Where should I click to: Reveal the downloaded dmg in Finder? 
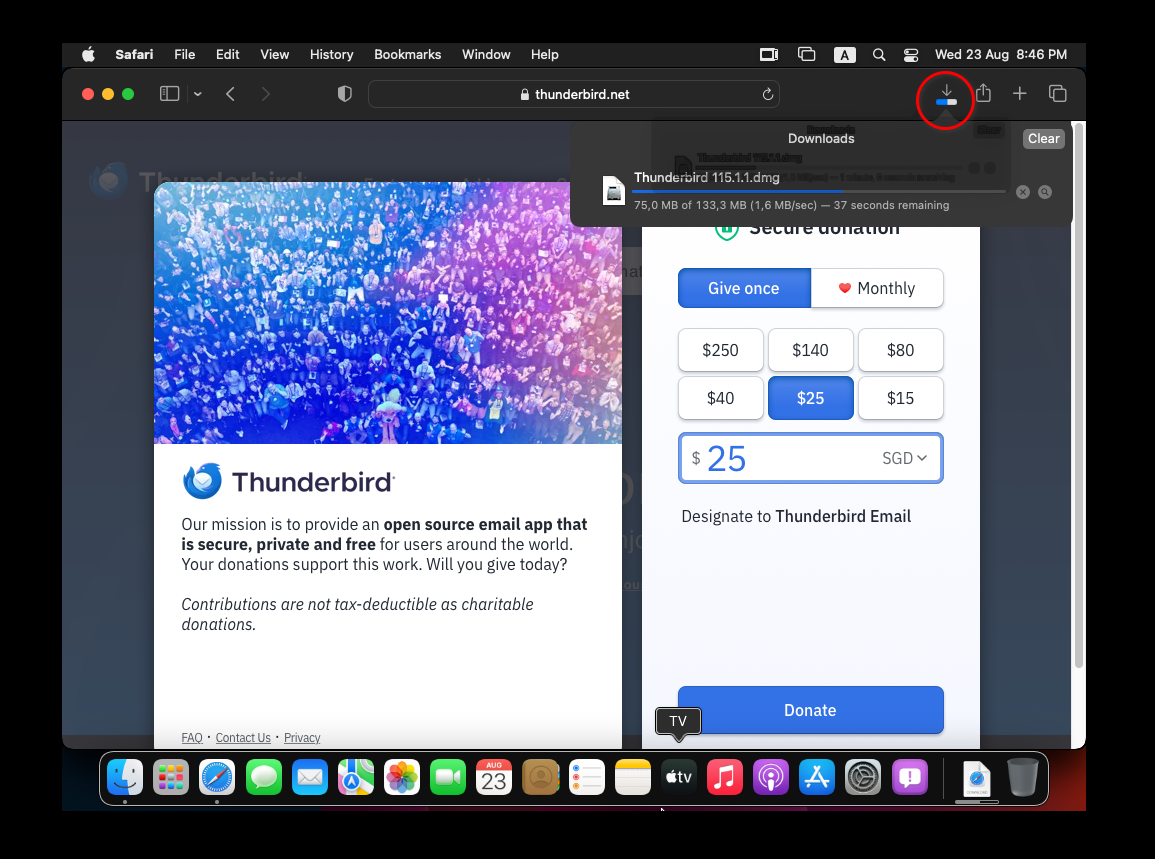point(1045,192)
